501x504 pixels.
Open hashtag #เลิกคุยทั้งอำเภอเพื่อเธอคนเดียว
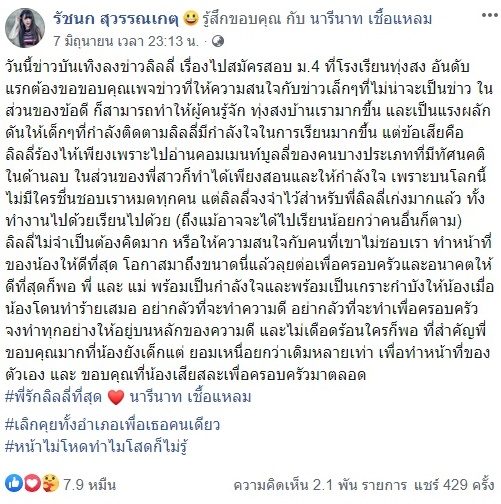point(113,425)
